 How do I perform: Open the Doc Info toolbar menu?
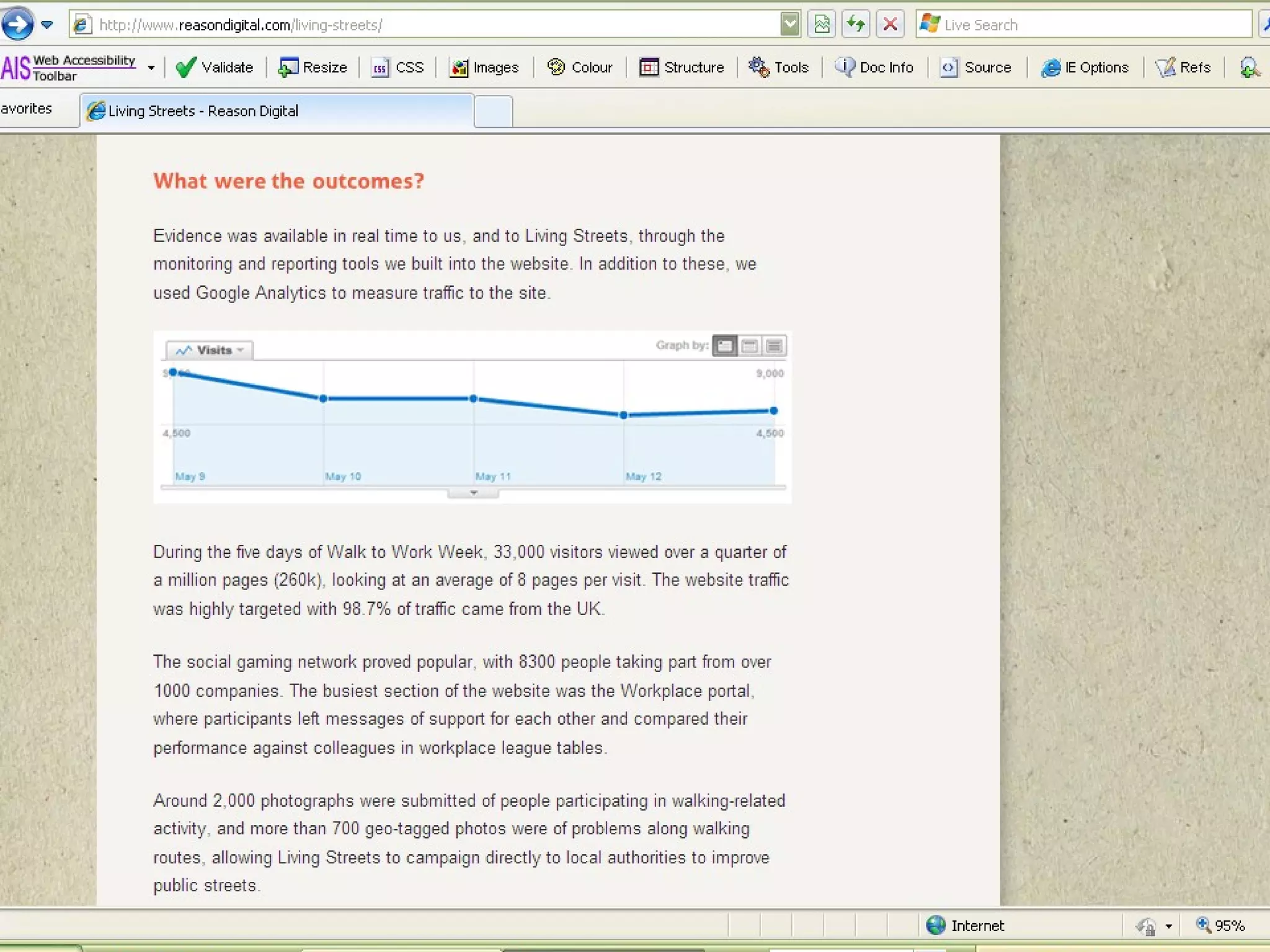pos(874,67)
